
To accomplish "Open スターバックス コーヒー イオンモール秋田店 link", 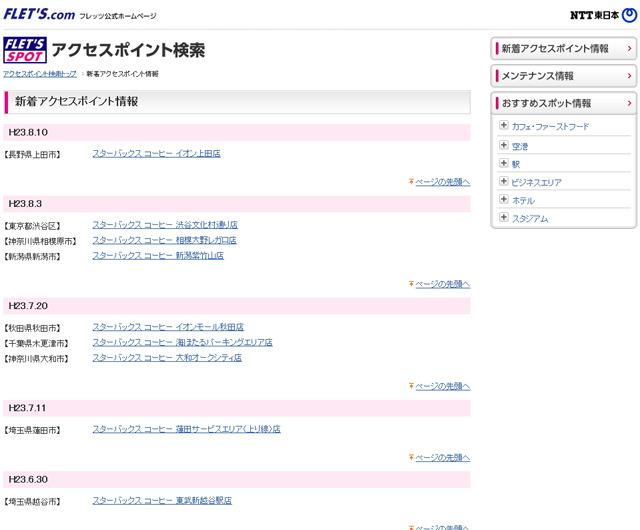I will [x=168, y=327].
